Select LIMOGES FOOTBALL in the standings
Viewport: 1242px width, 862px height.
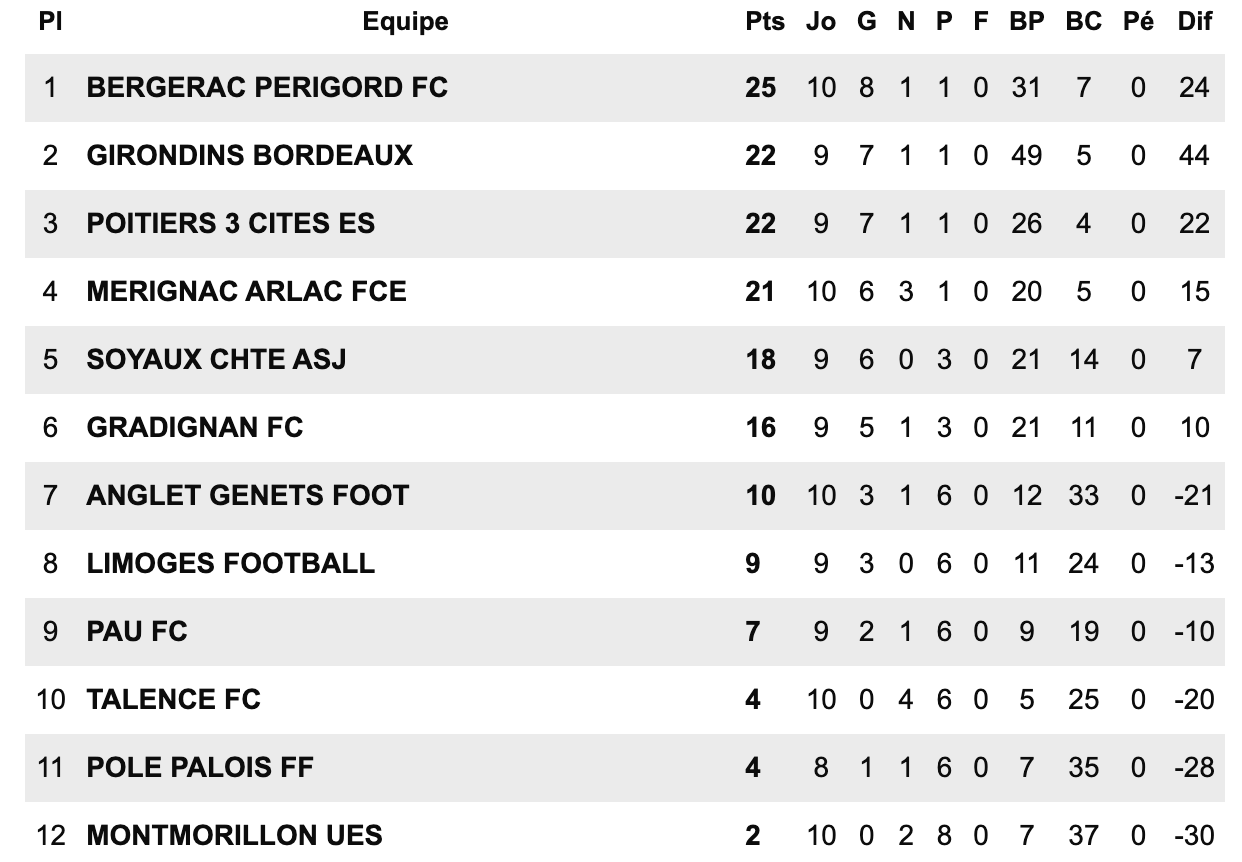231,564
